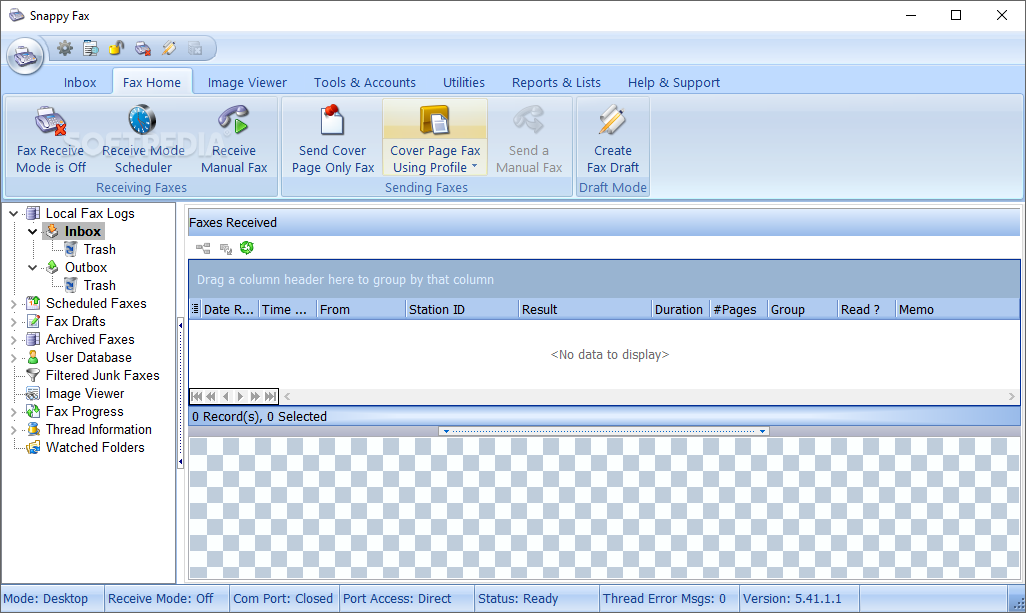
Task: Click Com Port: Closed status bar entry
Action: click(283, 599)
